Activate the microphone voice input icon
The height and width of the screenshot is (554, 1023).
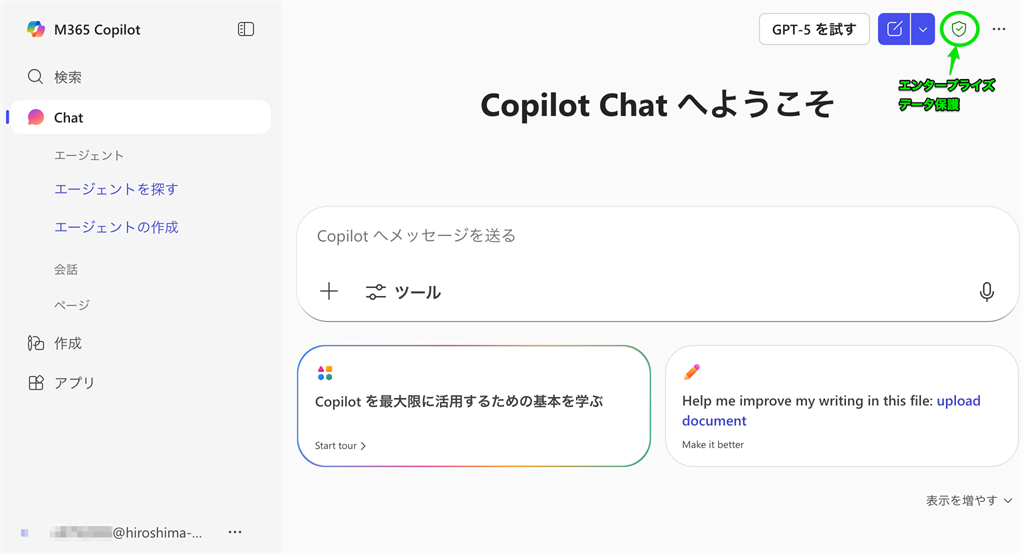(x=987, y=292)
